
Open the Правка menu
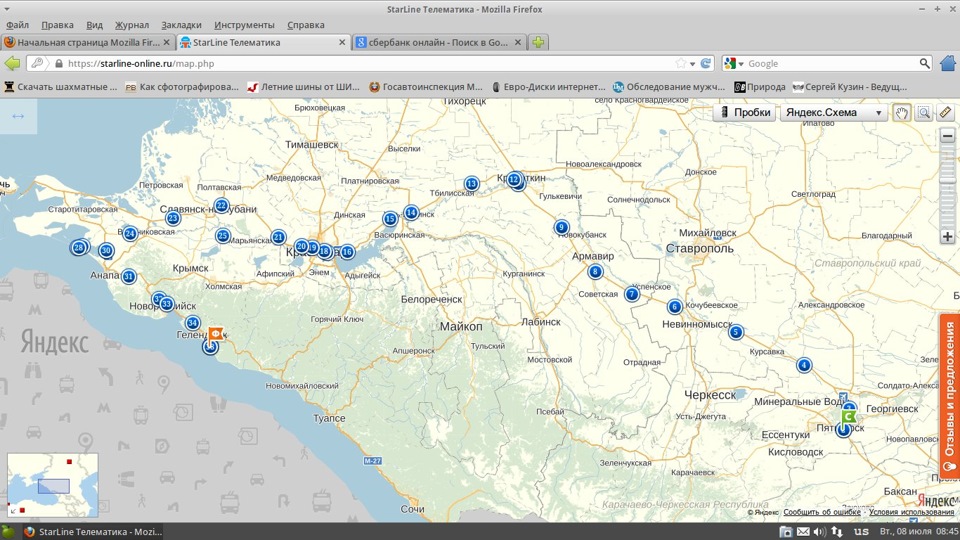pyautogui.click(x=57, y=25)
